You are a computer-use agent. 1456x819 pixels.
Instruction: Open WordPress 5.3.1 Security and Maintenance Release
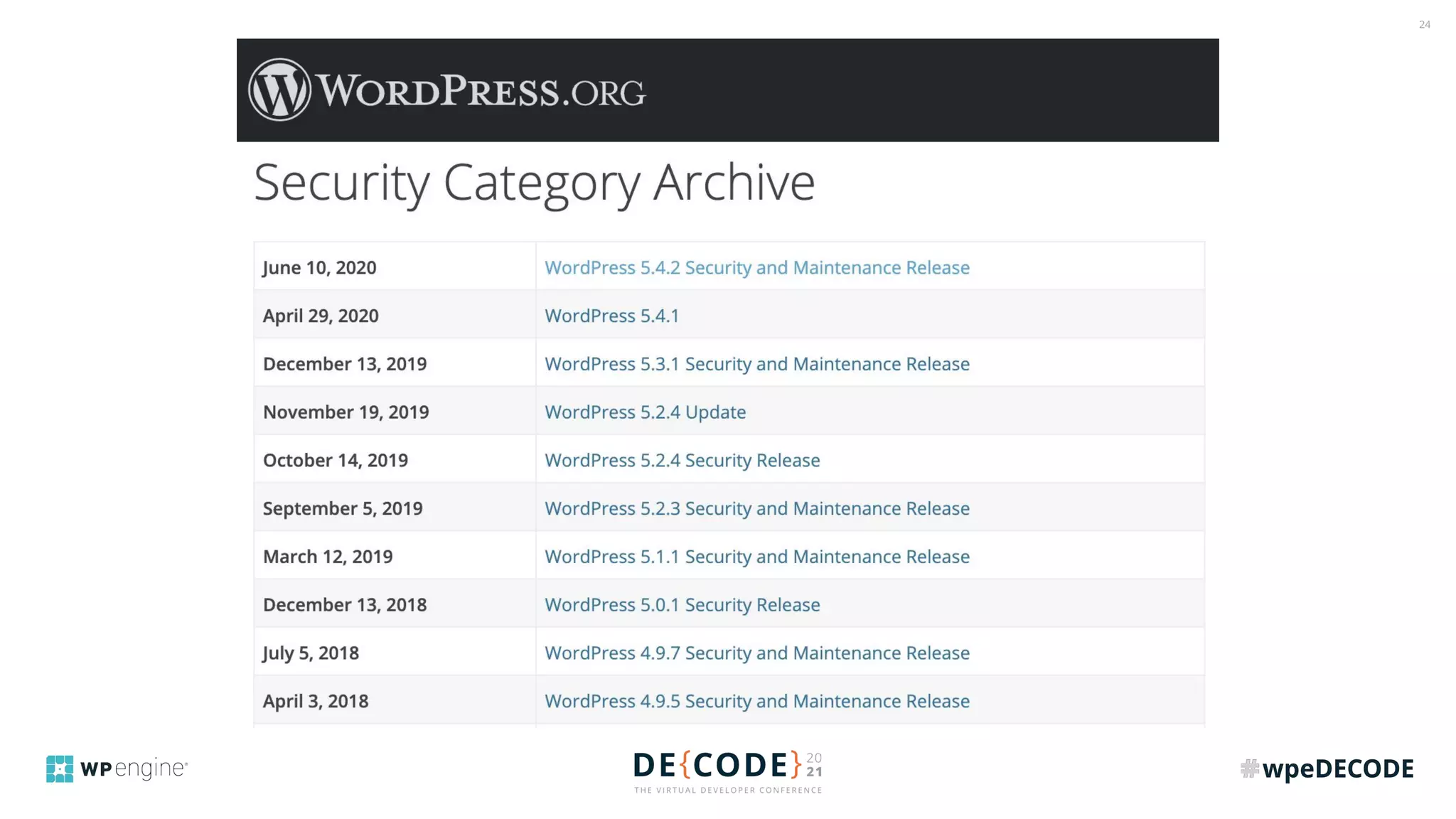756,364
